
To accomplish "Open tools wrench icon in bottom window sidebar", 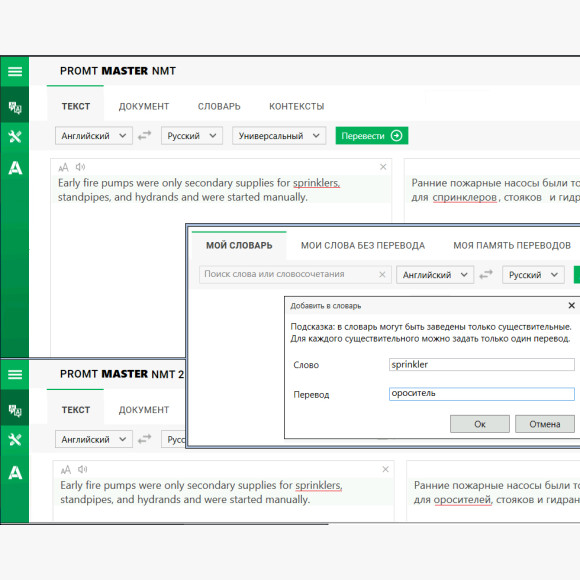I will [x=15, y=439].
